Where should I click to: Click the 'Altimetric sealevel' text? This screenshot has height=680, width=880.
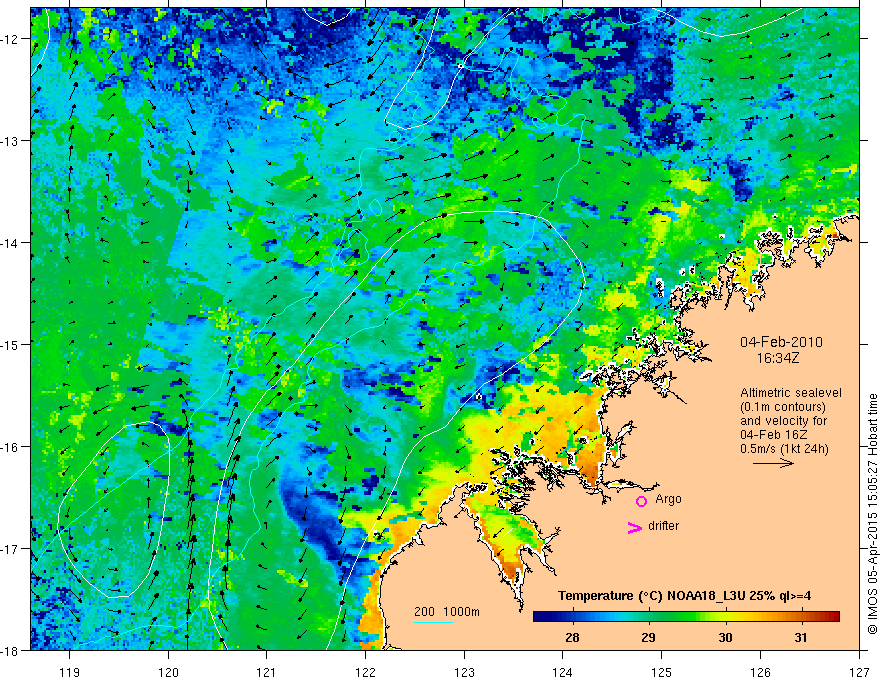[x=791, y=393]
